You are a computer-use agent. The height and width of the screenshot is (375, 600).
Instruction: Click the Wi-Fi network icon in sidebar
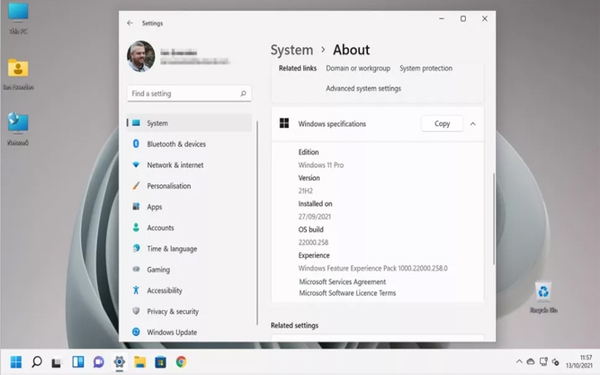136,165
